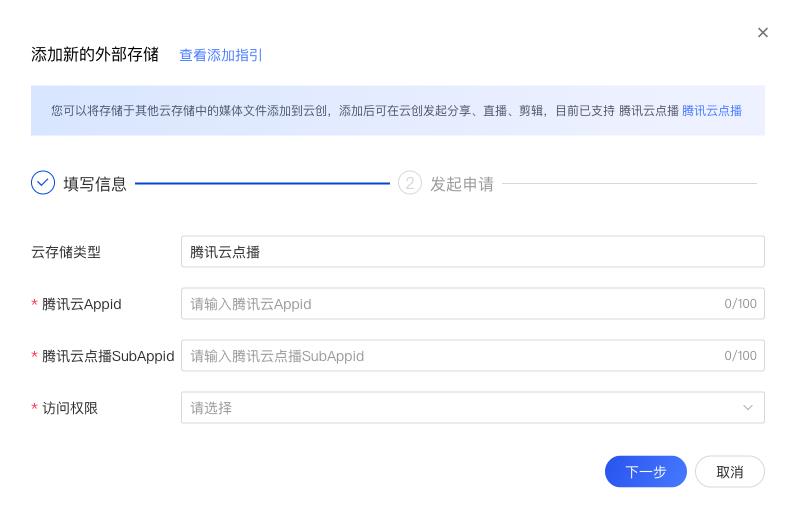Click the chevron arrow in 访问权限 selector
This screenshot has width=795, height=516.
point(747,408)
